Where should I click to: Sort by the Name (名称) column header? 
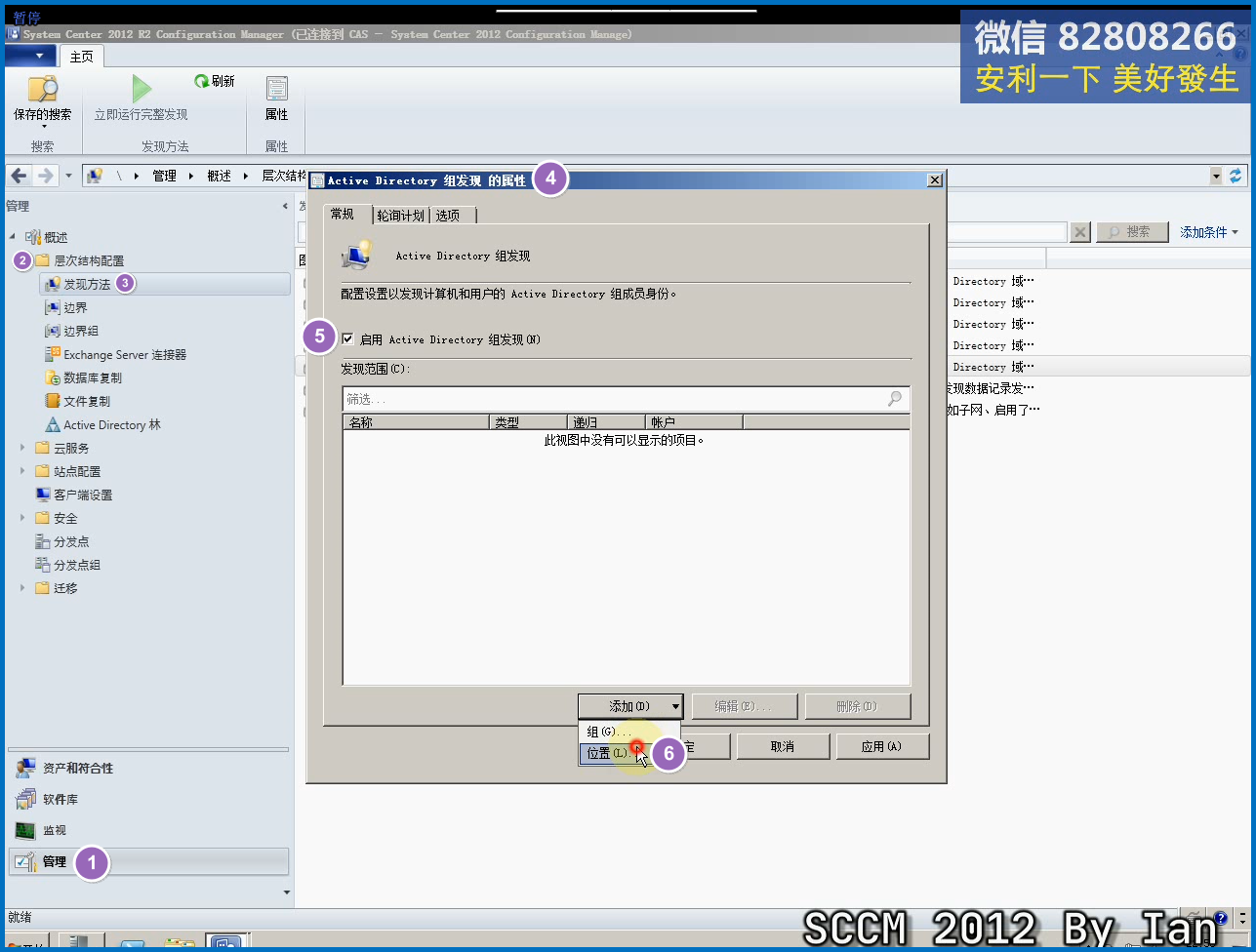pos(416,422)
